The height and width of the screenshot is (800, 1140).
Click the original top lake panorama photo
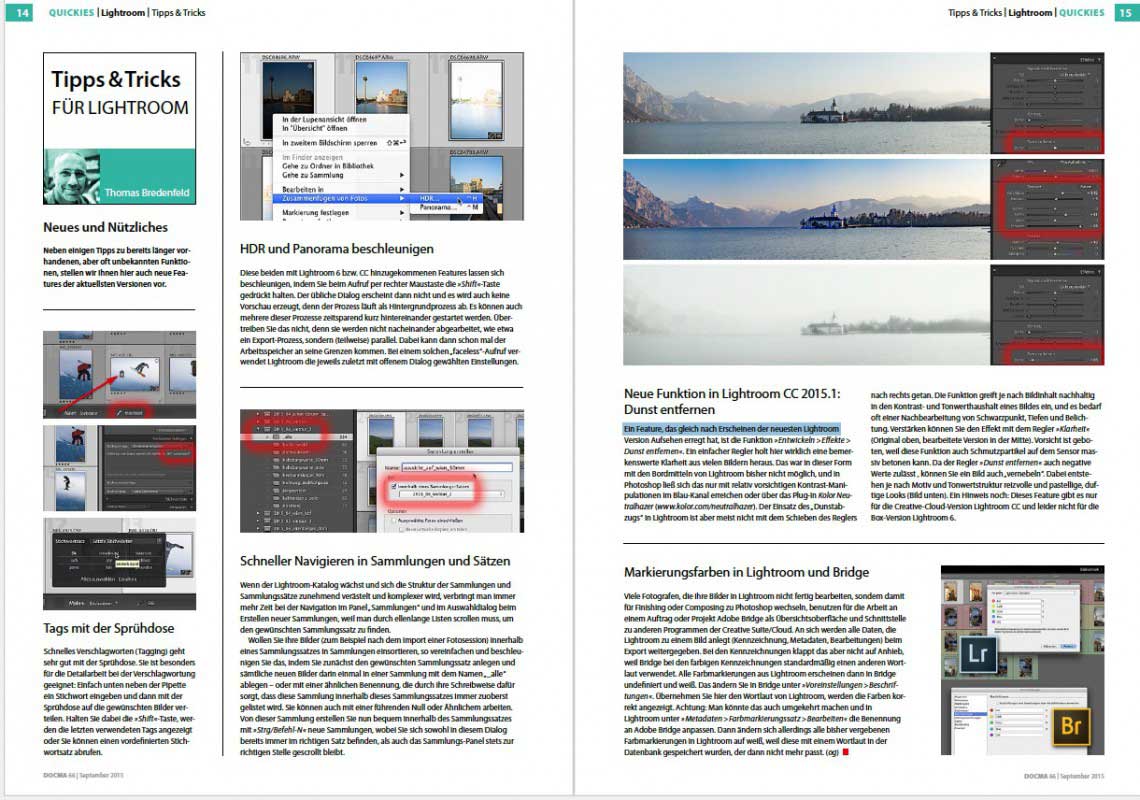pos(806,103)
